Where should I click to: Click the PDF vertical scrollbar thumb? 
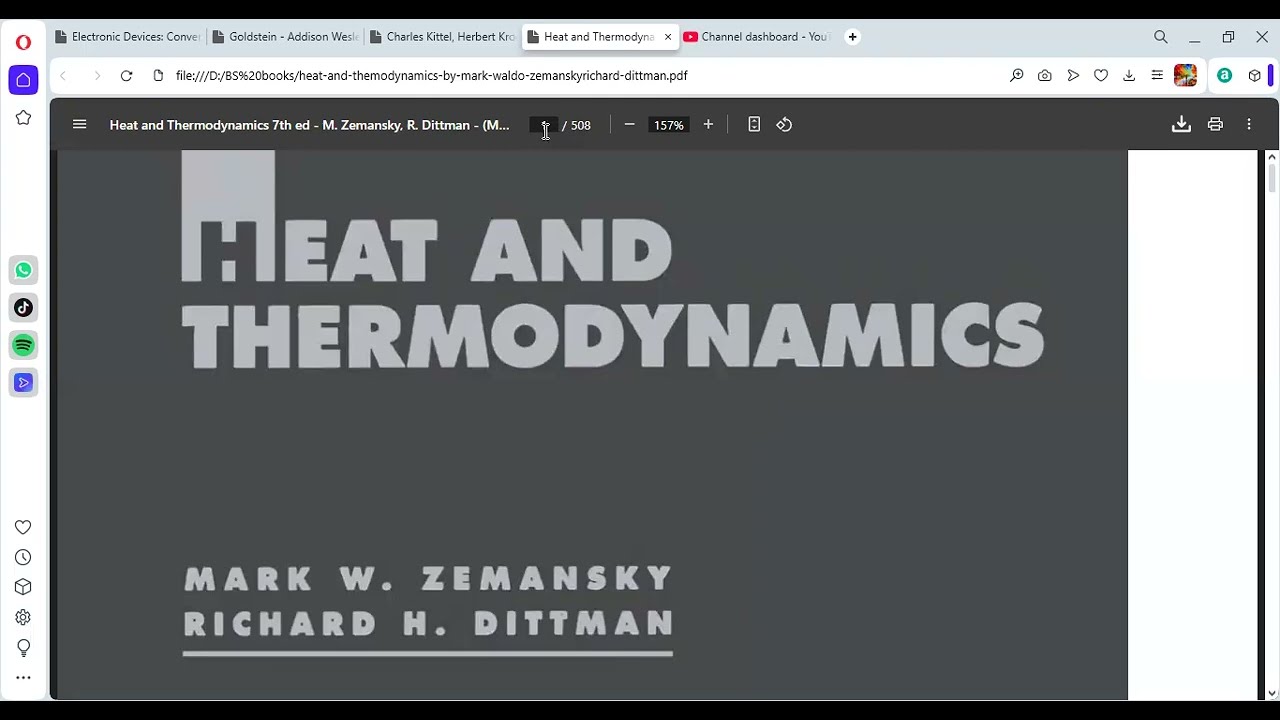point(1272,179)
